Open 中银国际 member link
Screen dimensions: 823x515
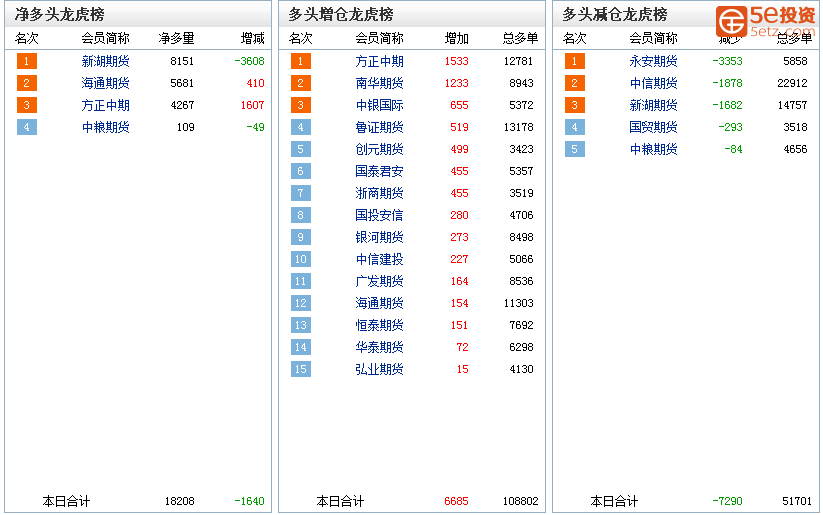tap(379, 106)
